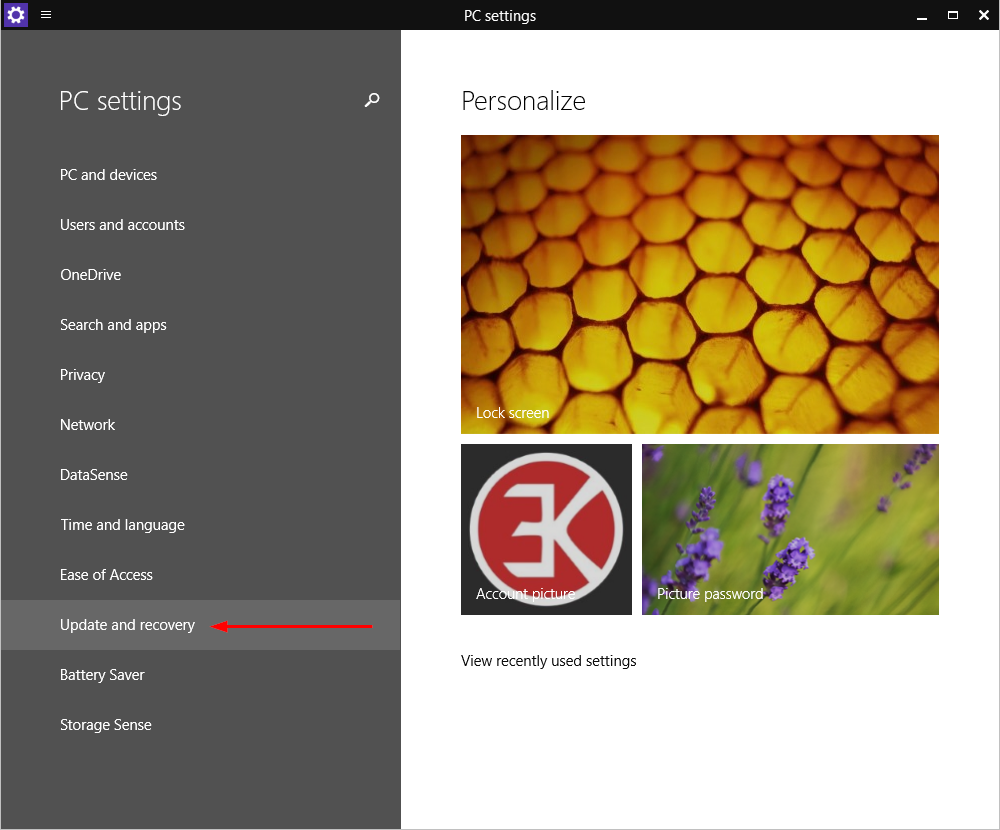Open PC and devices settings
1000x830 pixels.
(x=200, y=175)
